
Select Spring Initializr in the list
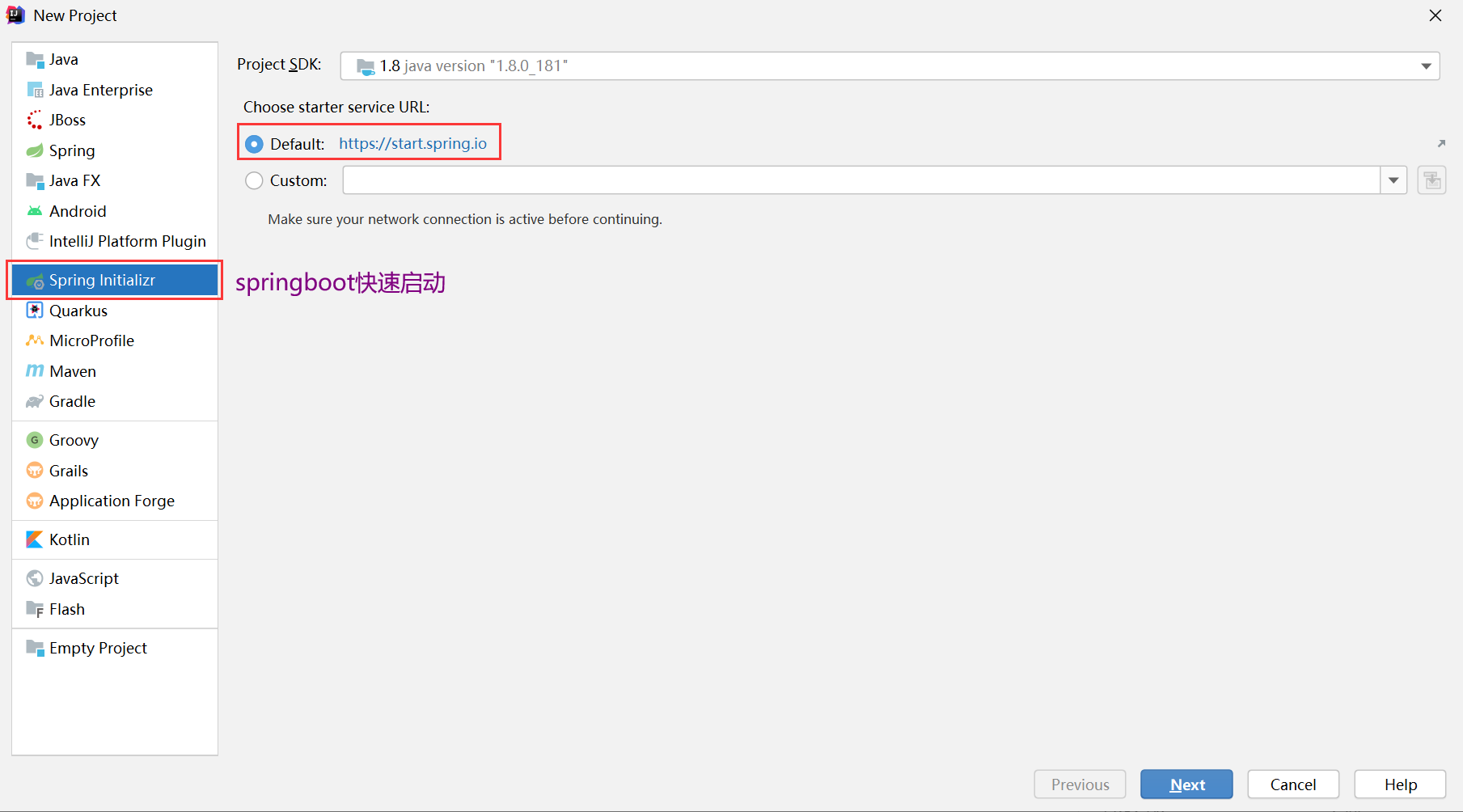coord(115,280)
